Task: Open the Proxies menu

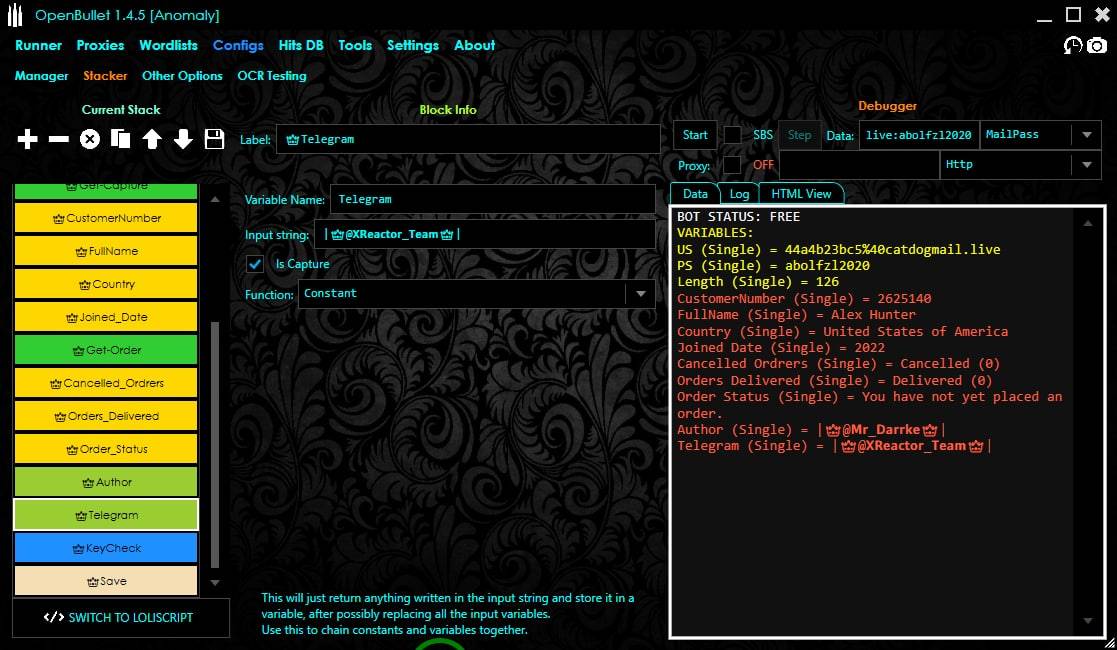Action: (100, 45)
